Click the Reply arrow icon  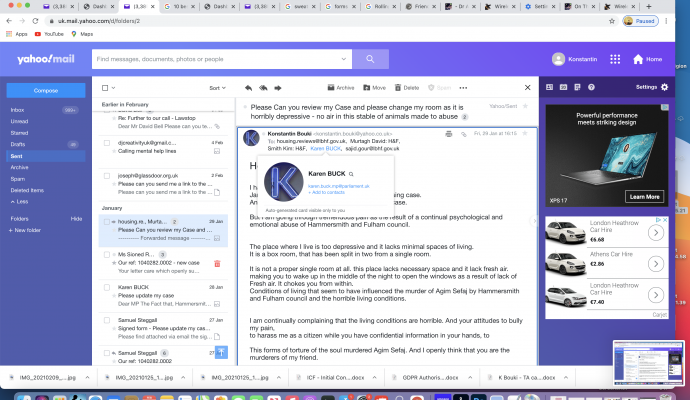[249, 88]
